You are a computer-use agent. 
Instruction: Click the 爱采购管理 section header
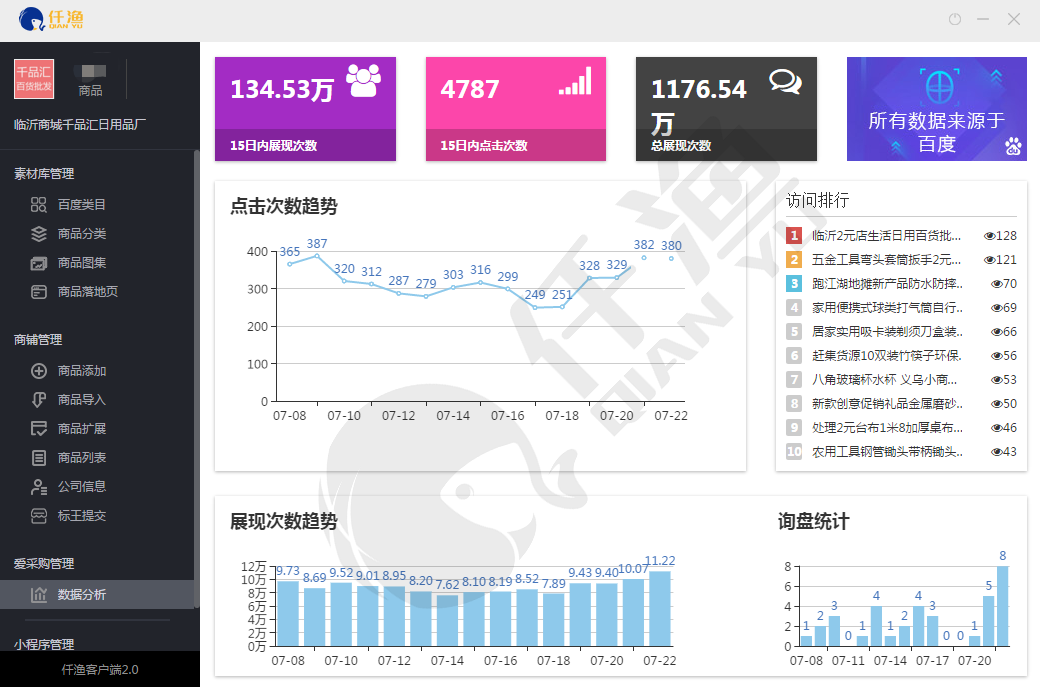point(44,564)
